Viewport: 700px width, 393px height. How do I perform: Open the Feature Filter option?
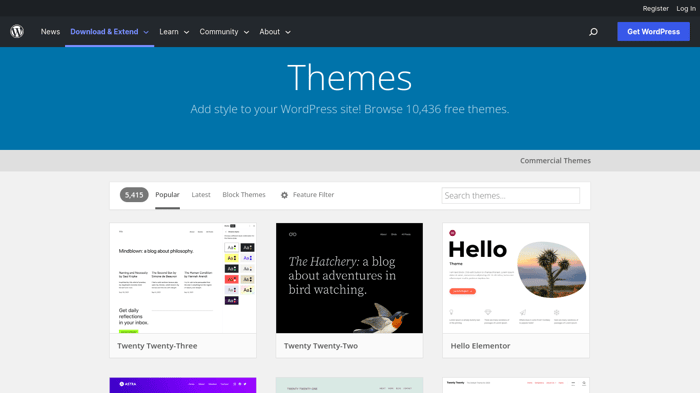313,195
